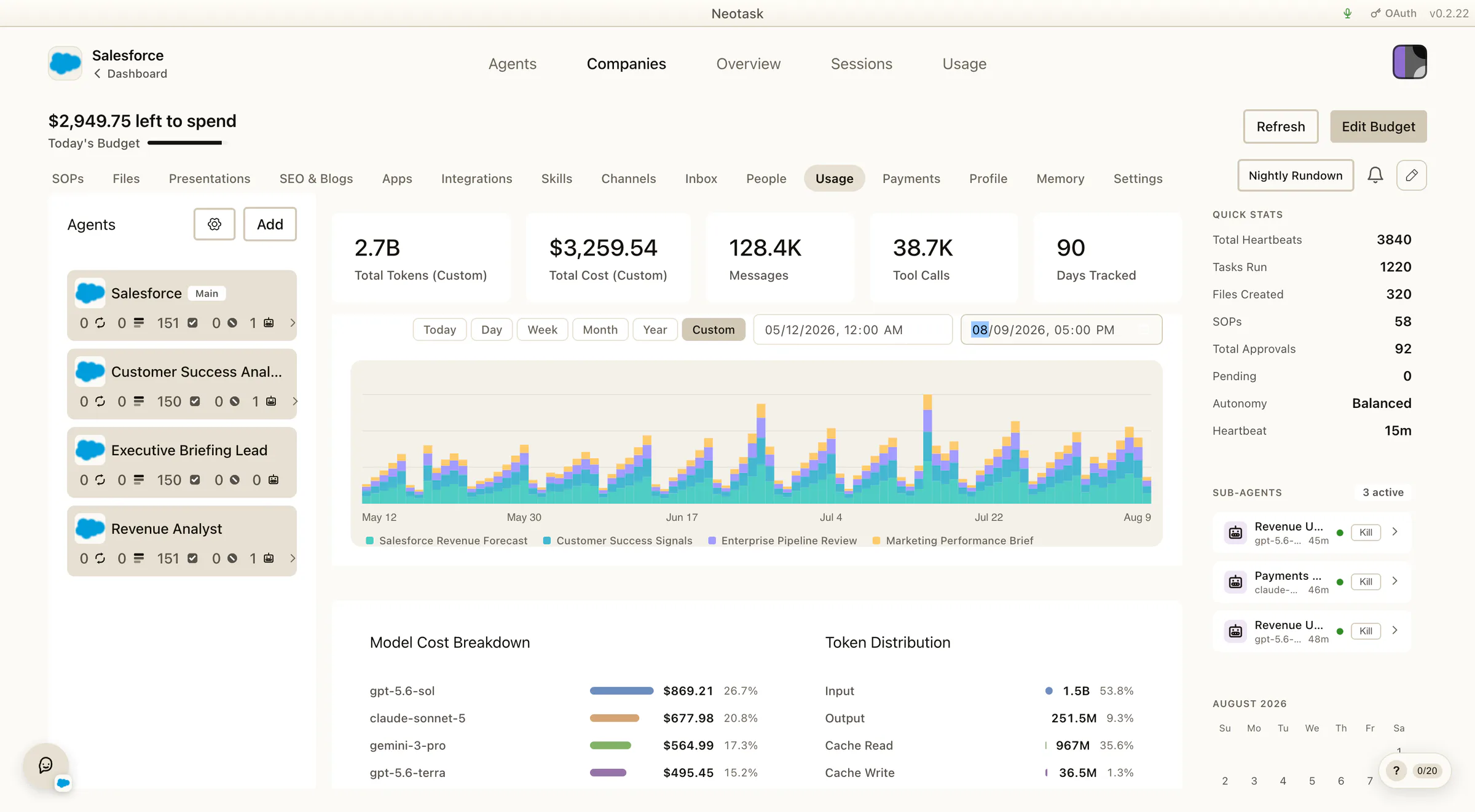Screen dimensions: 1475x812
Task: Click the question mark help icon
Action: pyautogui.click(x=1396, y=771)
